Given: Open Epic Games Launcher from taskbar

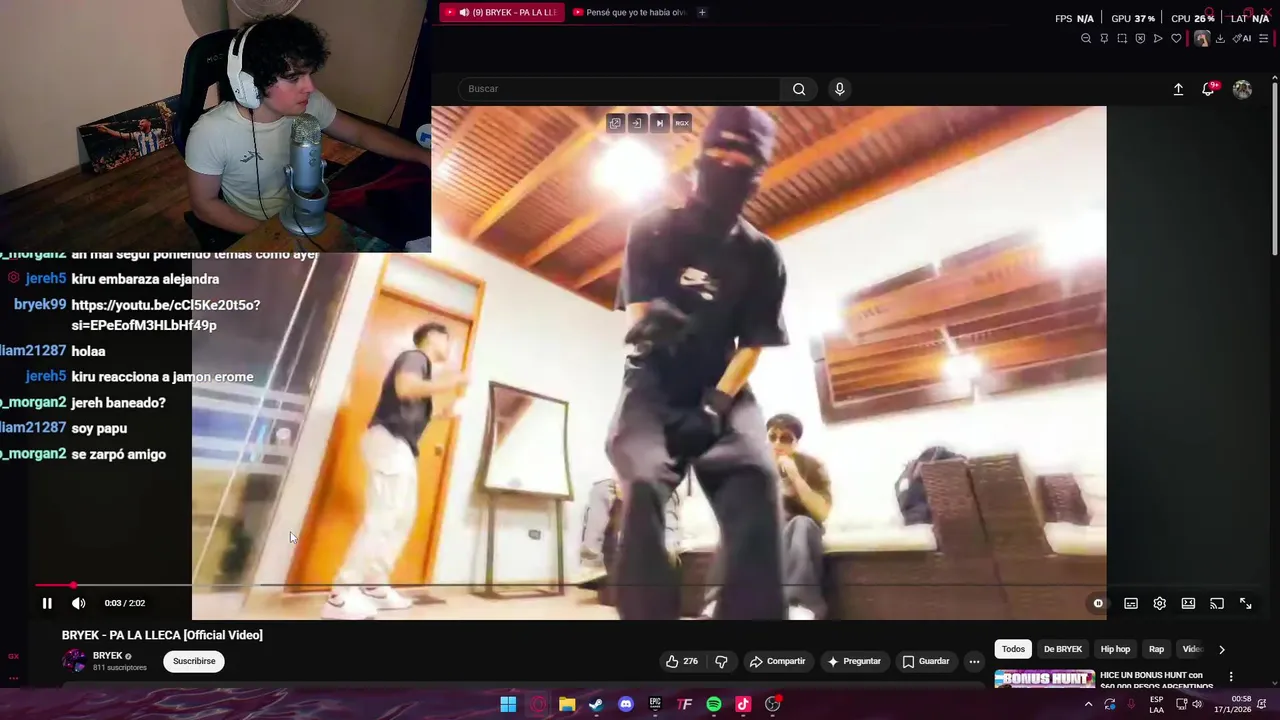Looking at the screenshot, I should pos(655,704).
